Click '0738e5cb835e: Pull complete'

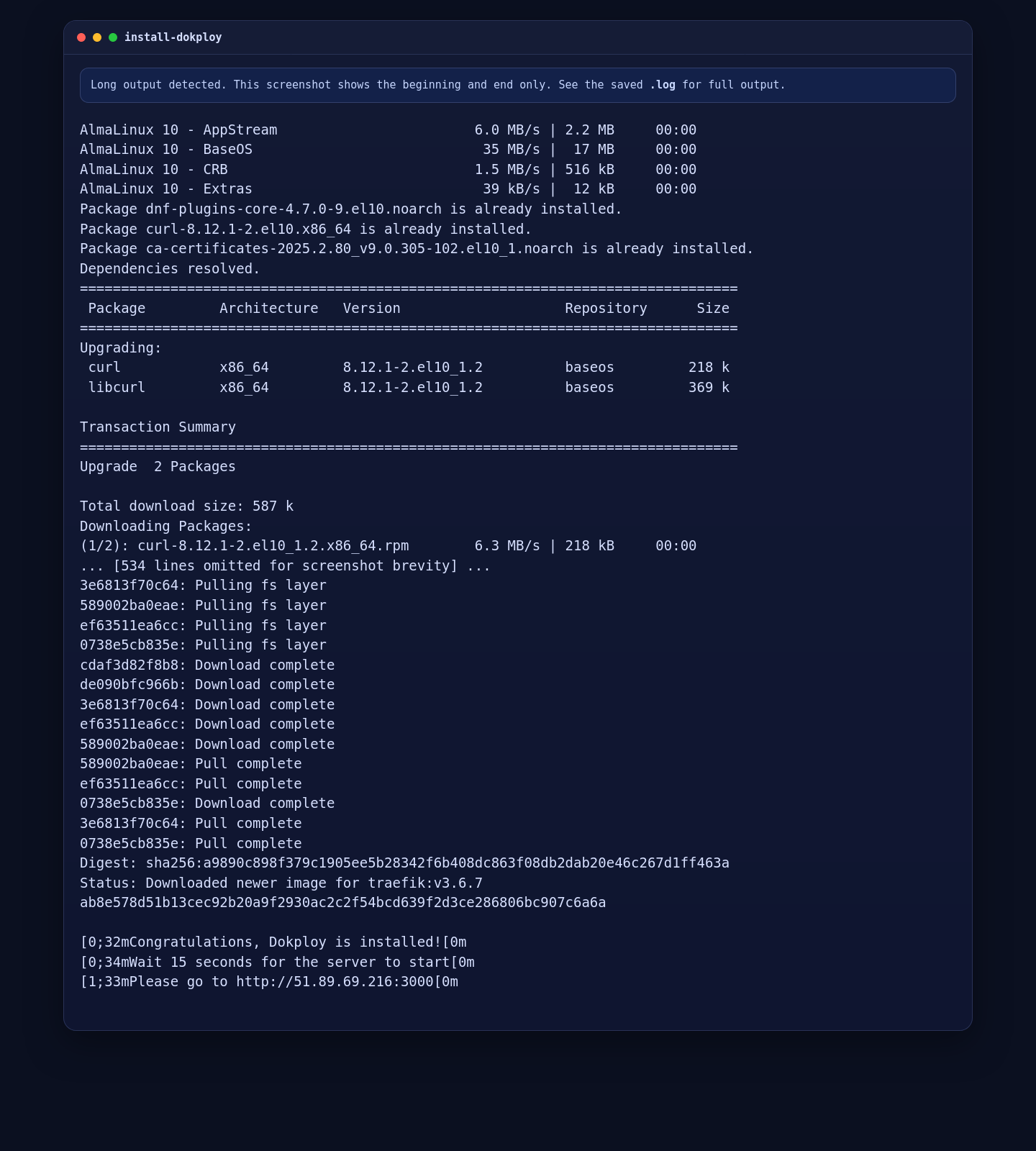[191, 844]
